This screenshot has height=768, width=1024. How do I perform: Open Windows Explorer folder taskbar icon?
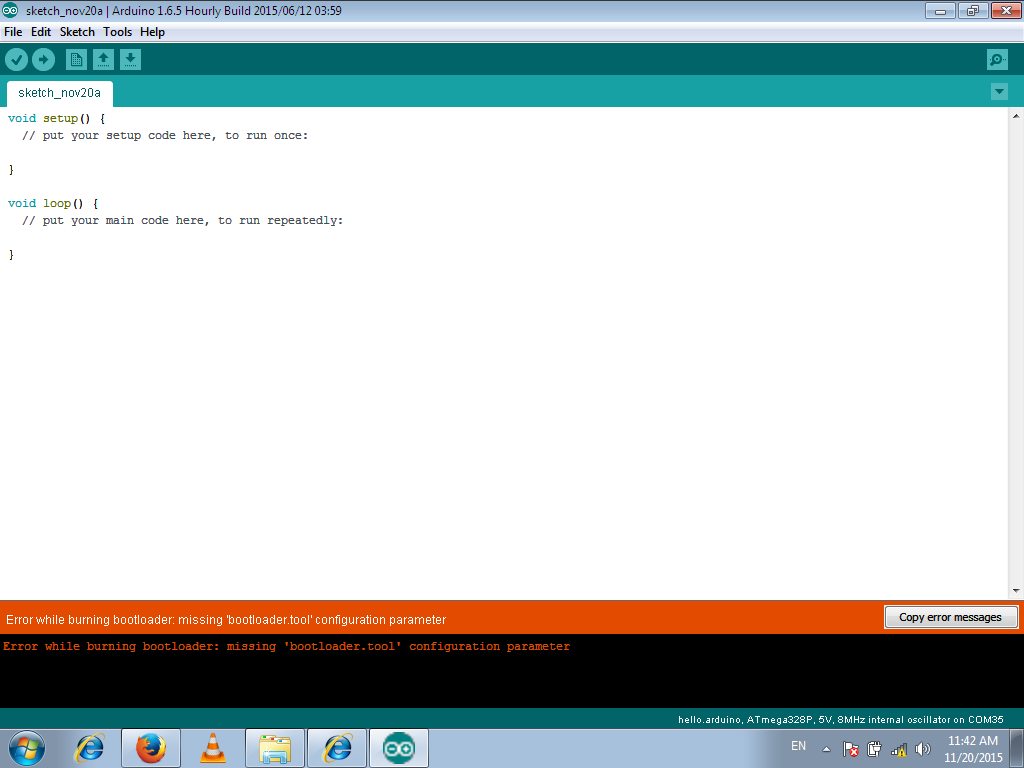tap(275, 748)
